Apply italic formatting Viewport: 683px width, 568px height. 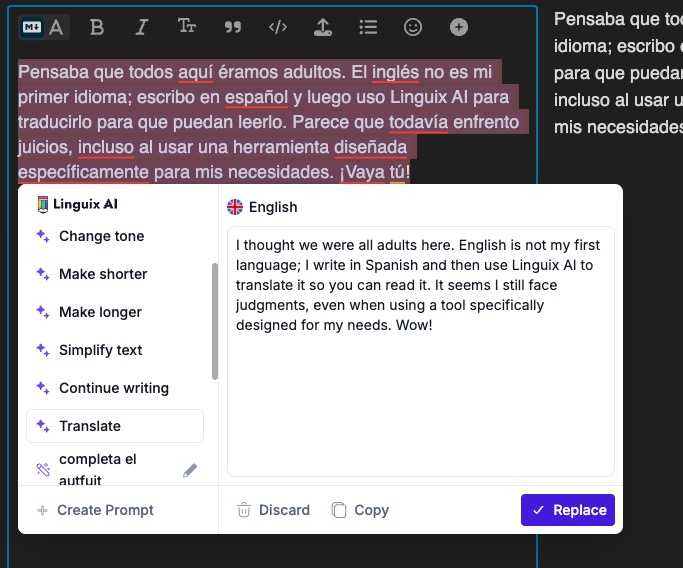pyautogui.click(x=142, y=27)
